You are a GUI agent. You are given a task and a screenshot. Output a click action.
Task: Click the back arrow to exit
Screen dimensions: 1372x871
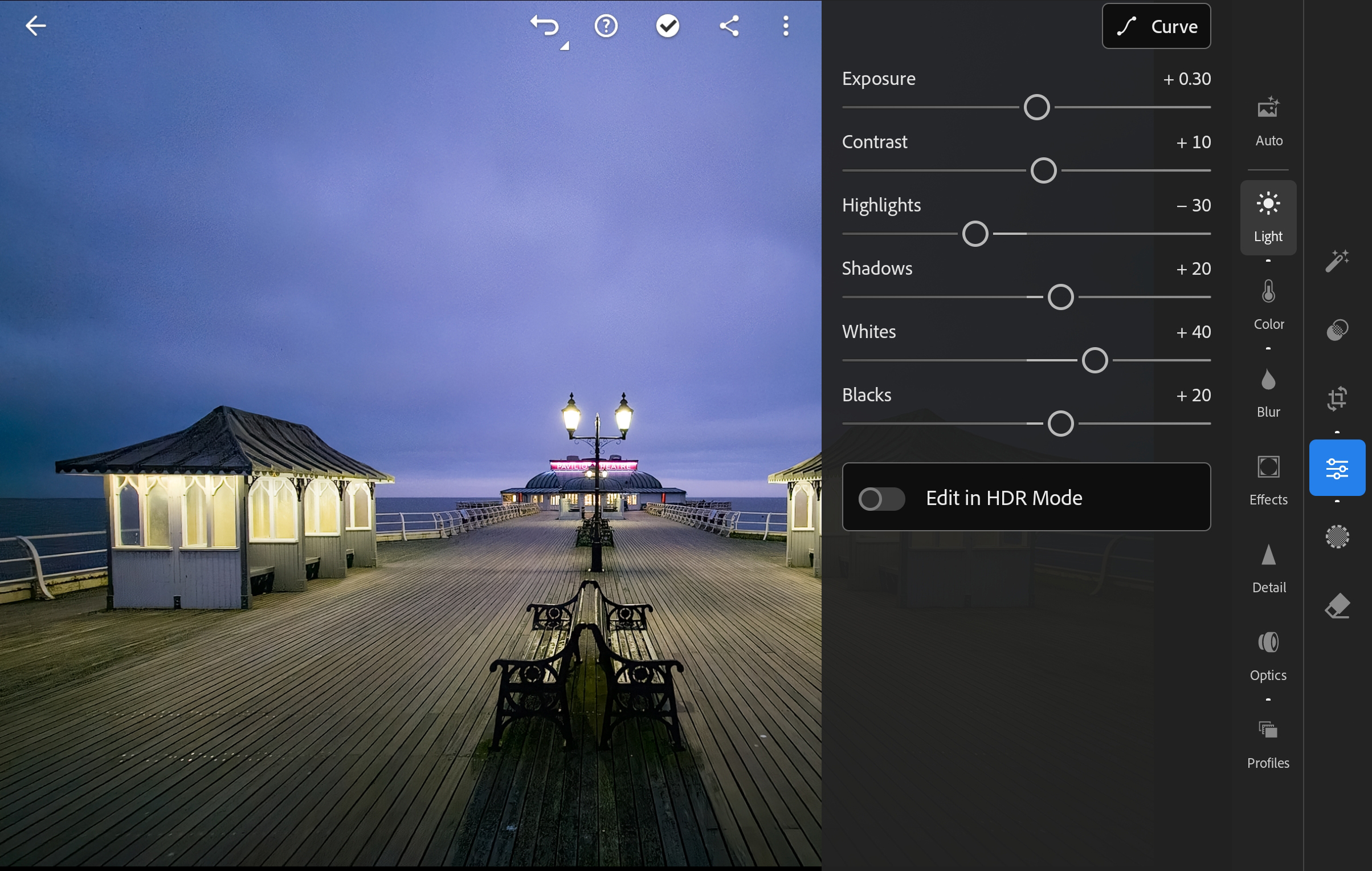[35, 26]
